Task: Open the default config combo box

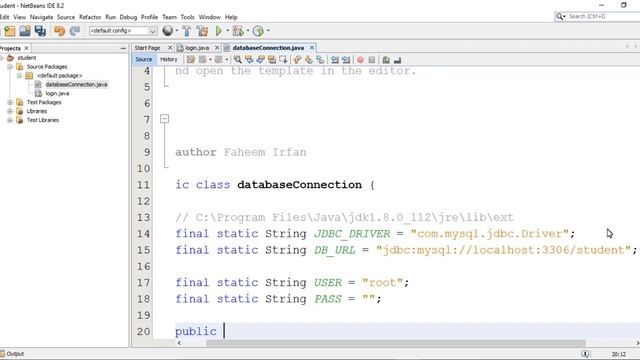Action: pyautogui.click(x=123, y=31)
